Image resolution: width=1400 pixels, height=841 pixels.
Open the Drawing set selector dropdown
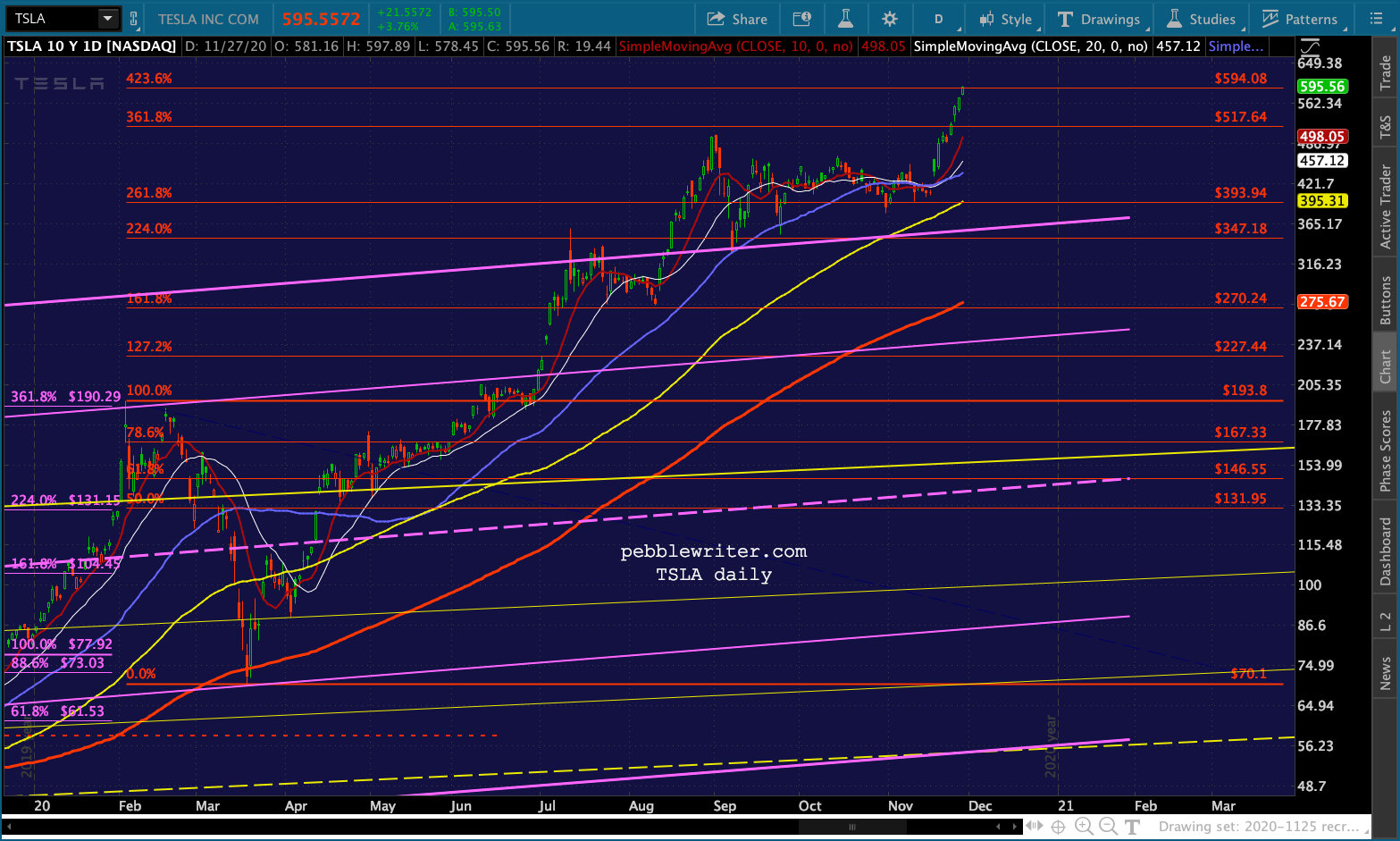(1263, 827)
